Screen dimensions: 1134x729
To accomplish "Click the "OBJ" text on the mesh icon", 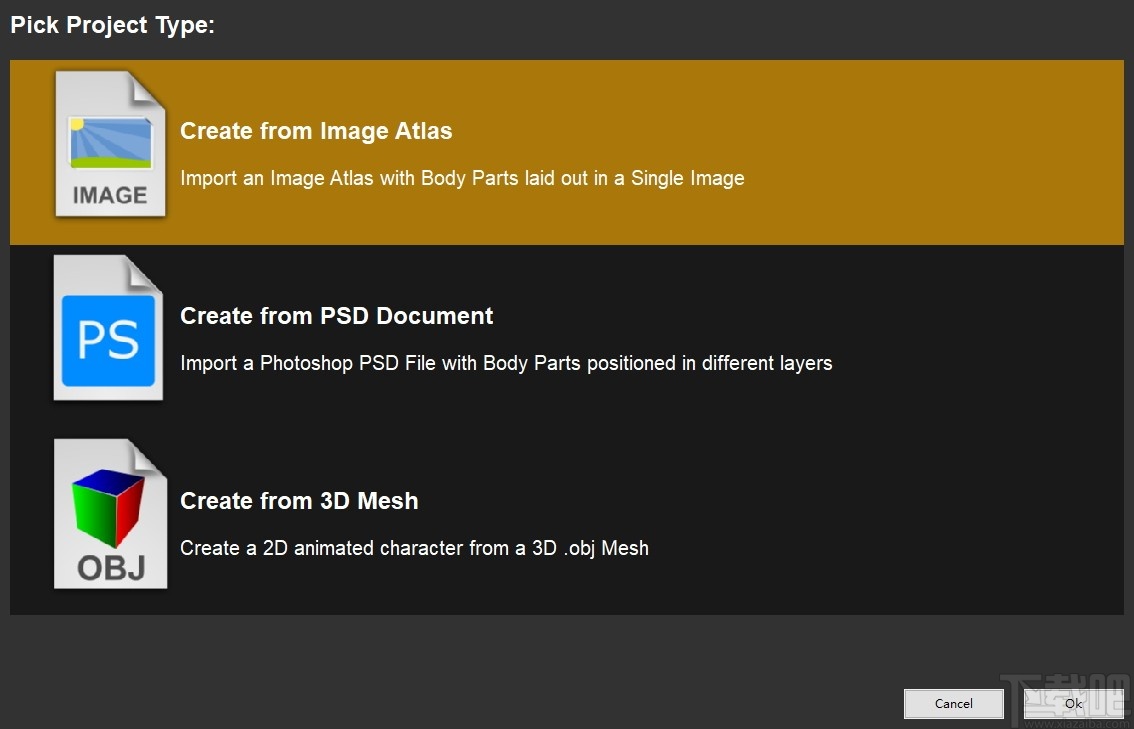I will pyautogui.click(x=111, y=568).
